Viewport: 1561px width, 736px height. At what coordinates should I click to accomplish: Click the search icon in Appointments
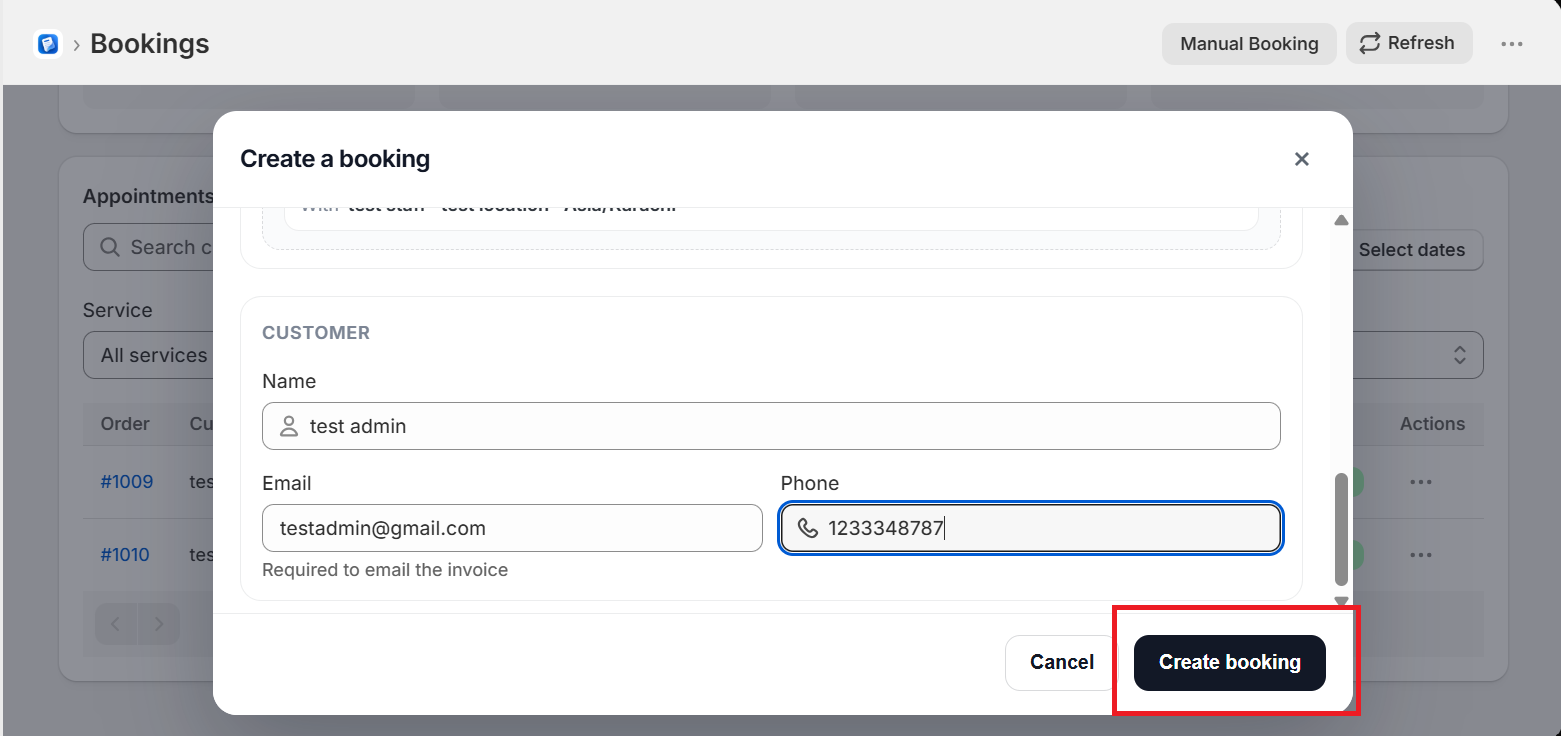click(110, 247)
